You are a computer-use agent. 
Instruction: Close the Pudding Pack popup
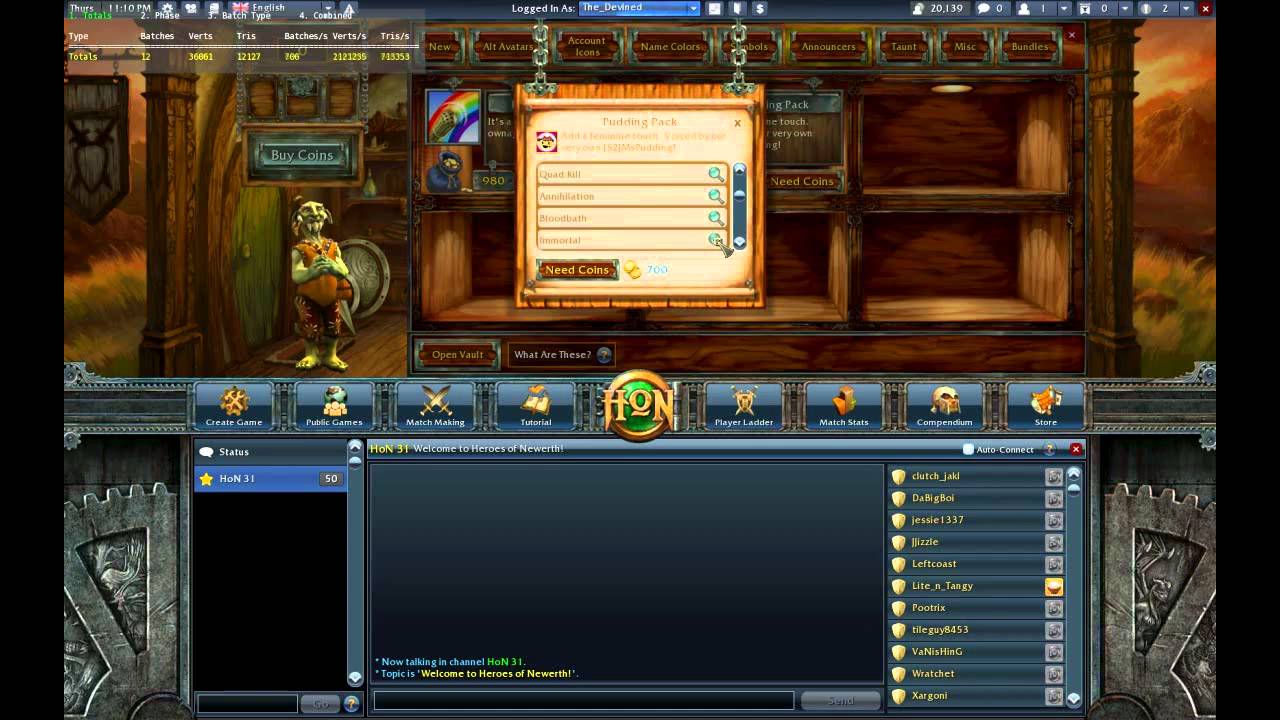pyautogui.click(x=737, y=124)
